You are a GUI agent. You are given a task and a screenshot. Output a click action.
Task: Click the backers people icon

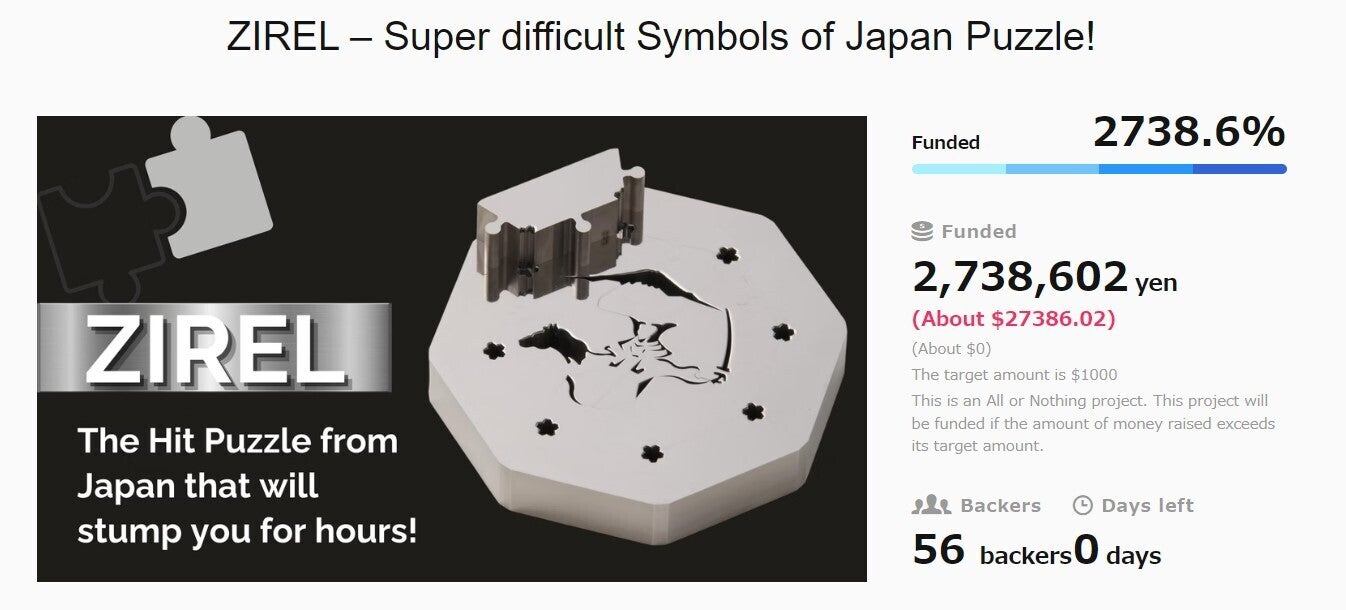point(930,505)
